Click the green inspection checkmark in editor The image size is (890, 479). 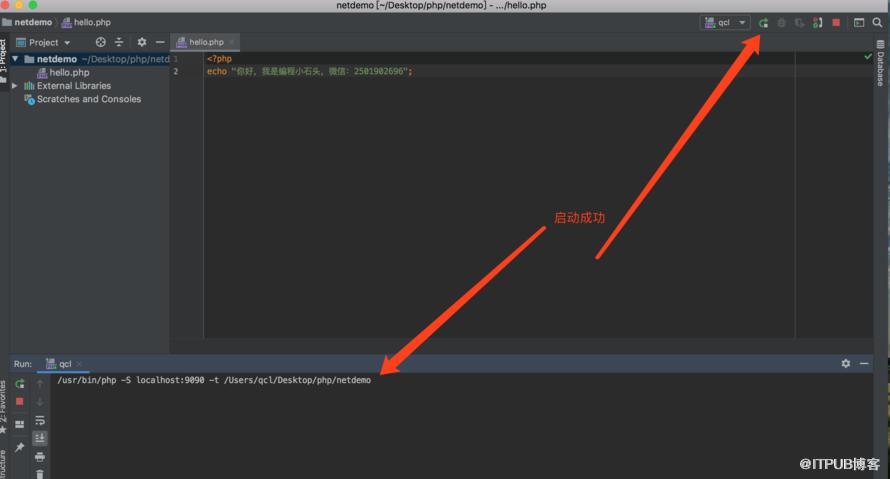[x=867, y=57]
